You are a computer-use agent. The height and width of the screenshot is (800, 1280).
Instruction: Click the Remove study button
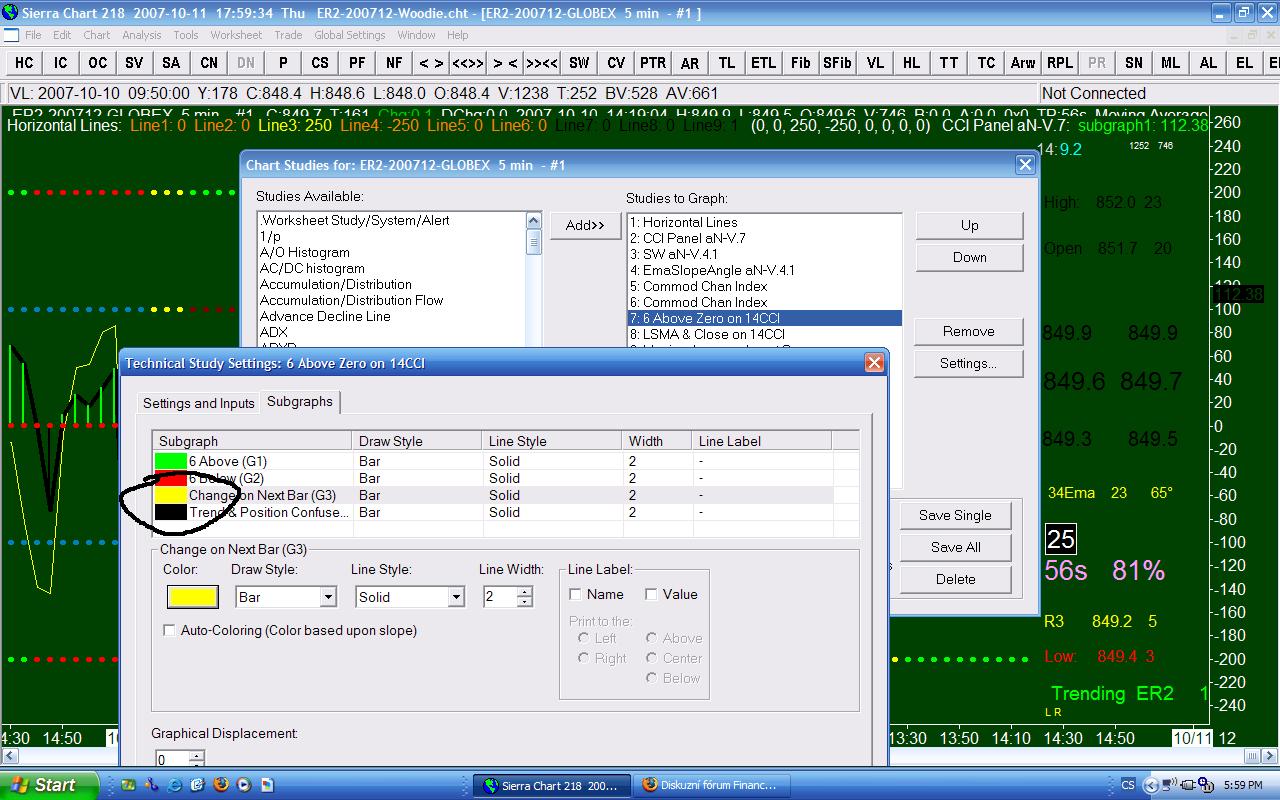[968, 331]
